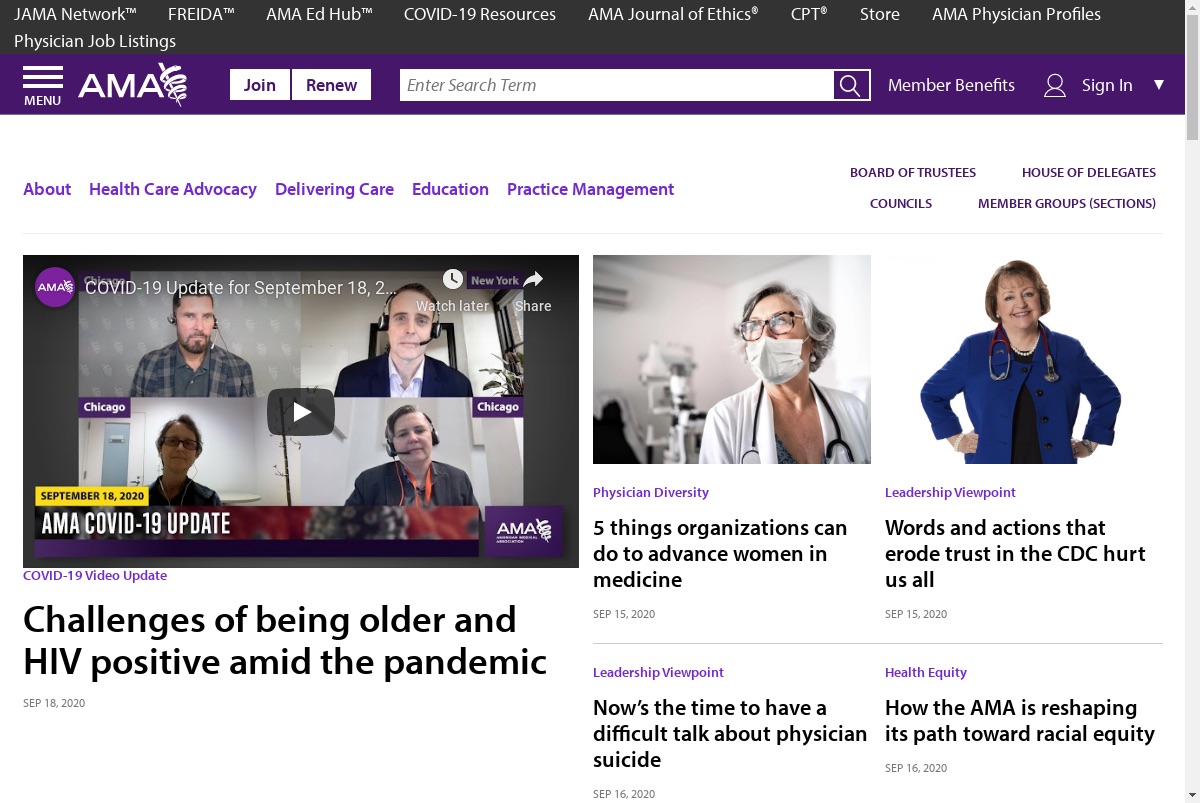The image size is (1200, 803).
Task: Play the COVID-19 Update video
Action: tap(301, 411)
